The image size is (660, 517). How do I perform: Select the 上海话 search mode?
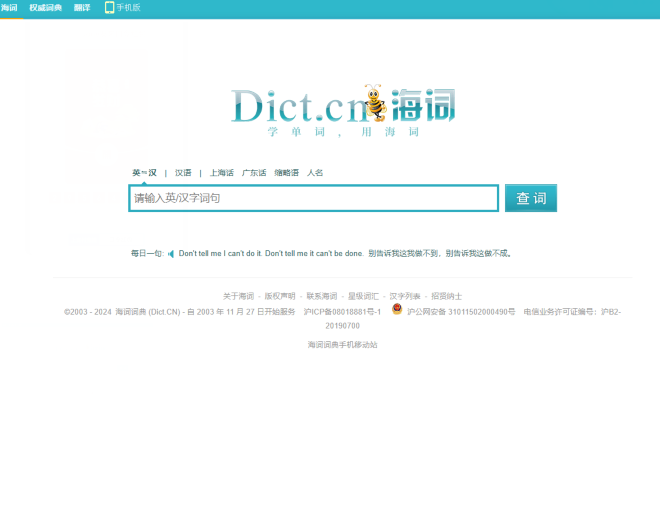(x=222, y=173)
